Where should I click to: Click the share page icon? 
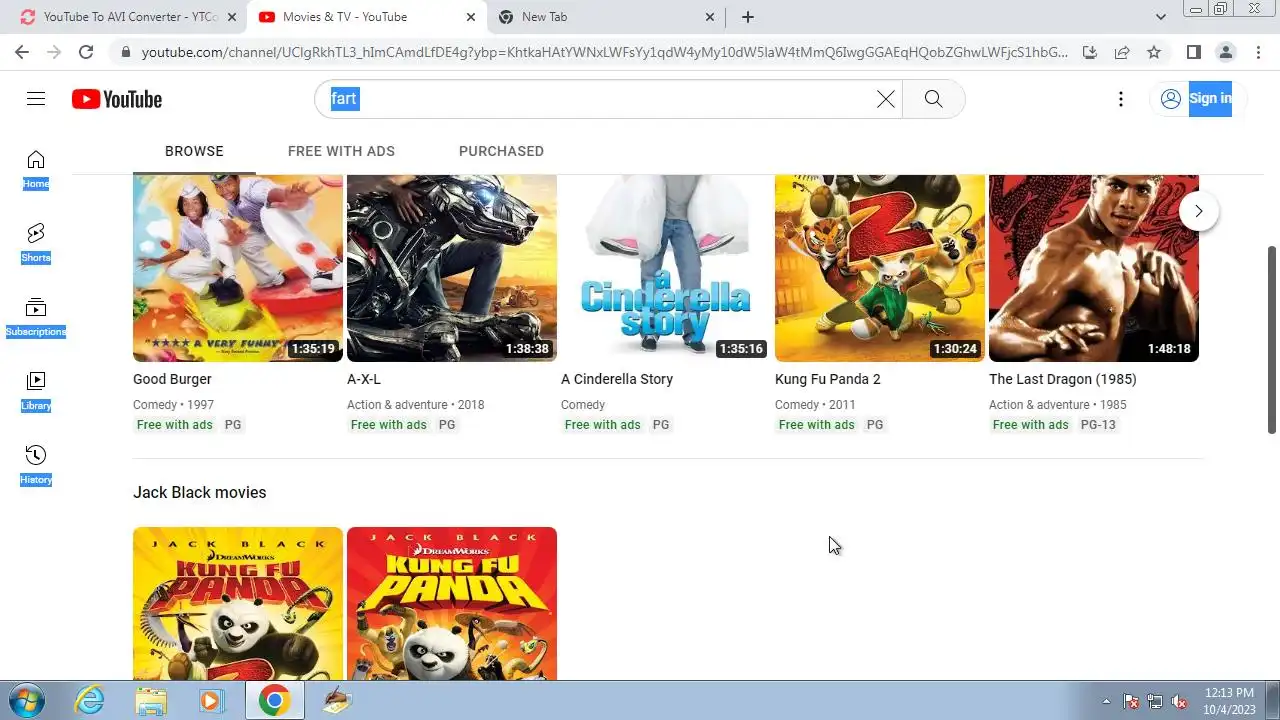tap(1122, 52)
